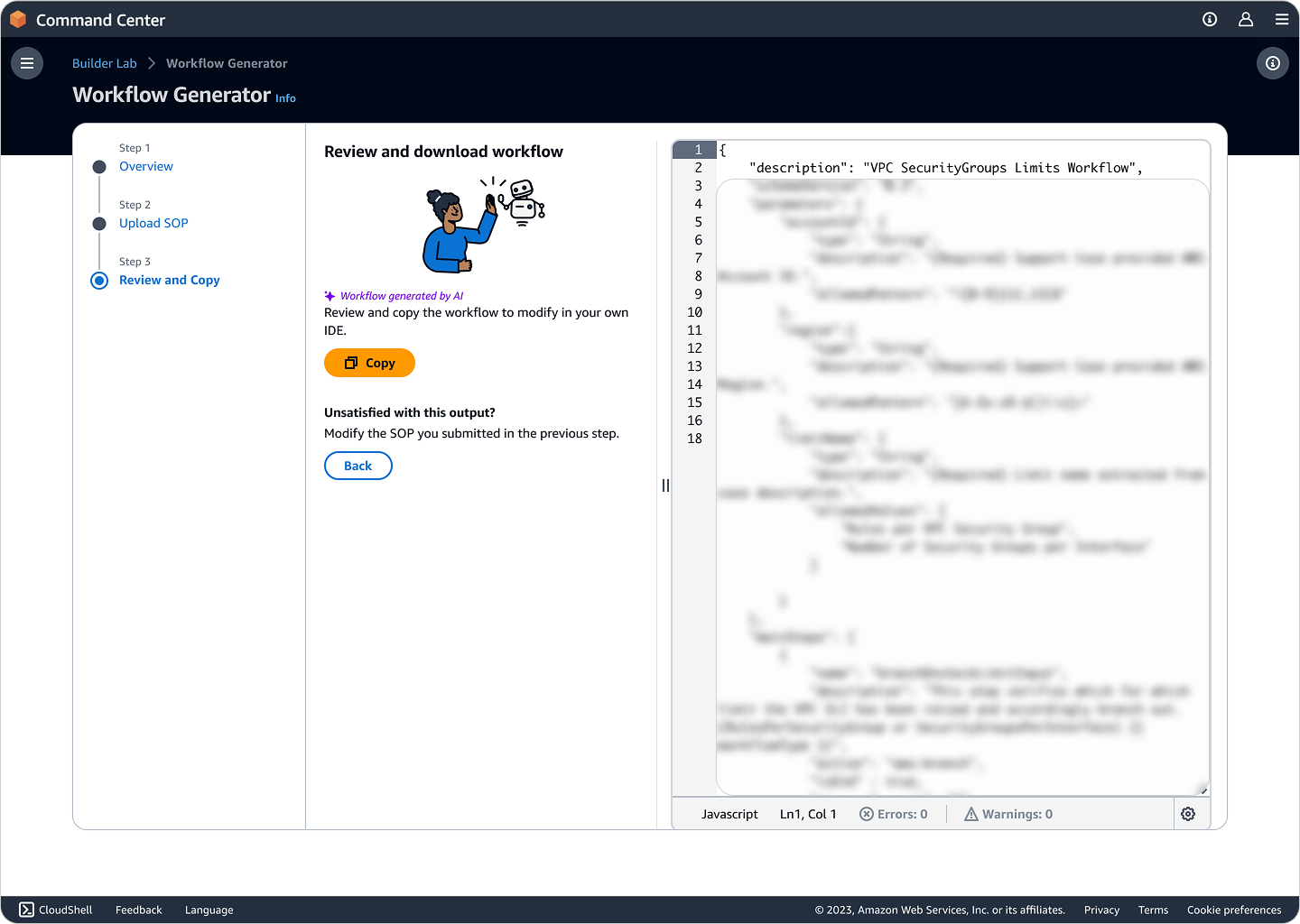Viewport: 1300px width, 924px height.
Task: Click the top bar info circle icon
Action: tap(1210, 20)
